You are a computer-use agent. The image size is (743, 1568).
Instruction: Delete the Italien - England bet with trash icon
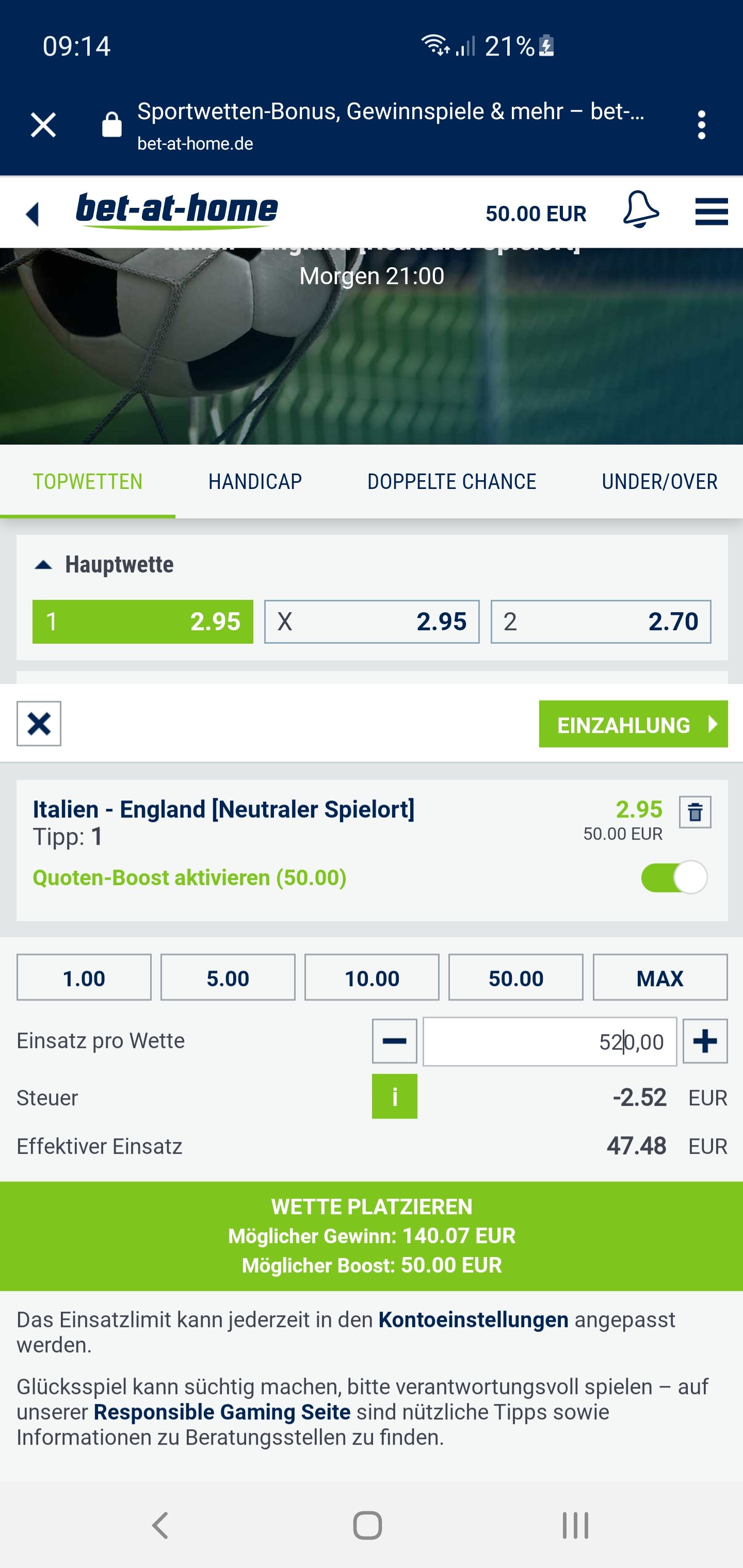pyautogui.click(x=695, y=812)
